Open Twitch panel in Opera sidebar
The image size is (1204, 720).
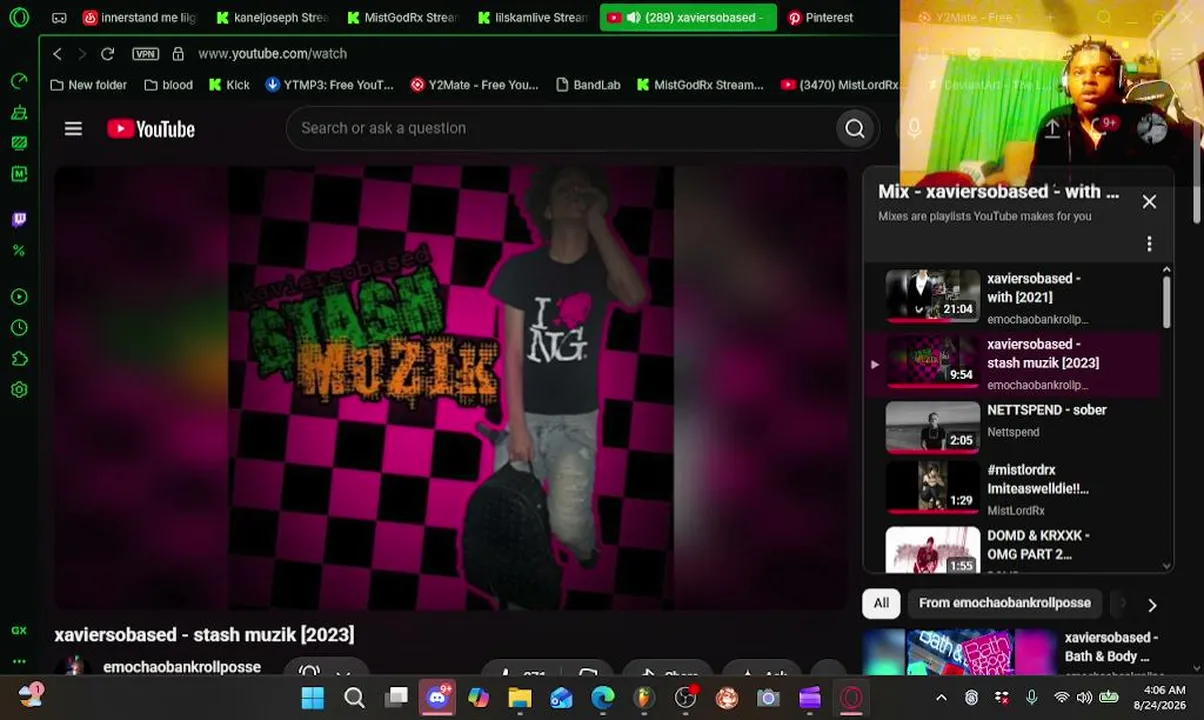click(19, 219)
